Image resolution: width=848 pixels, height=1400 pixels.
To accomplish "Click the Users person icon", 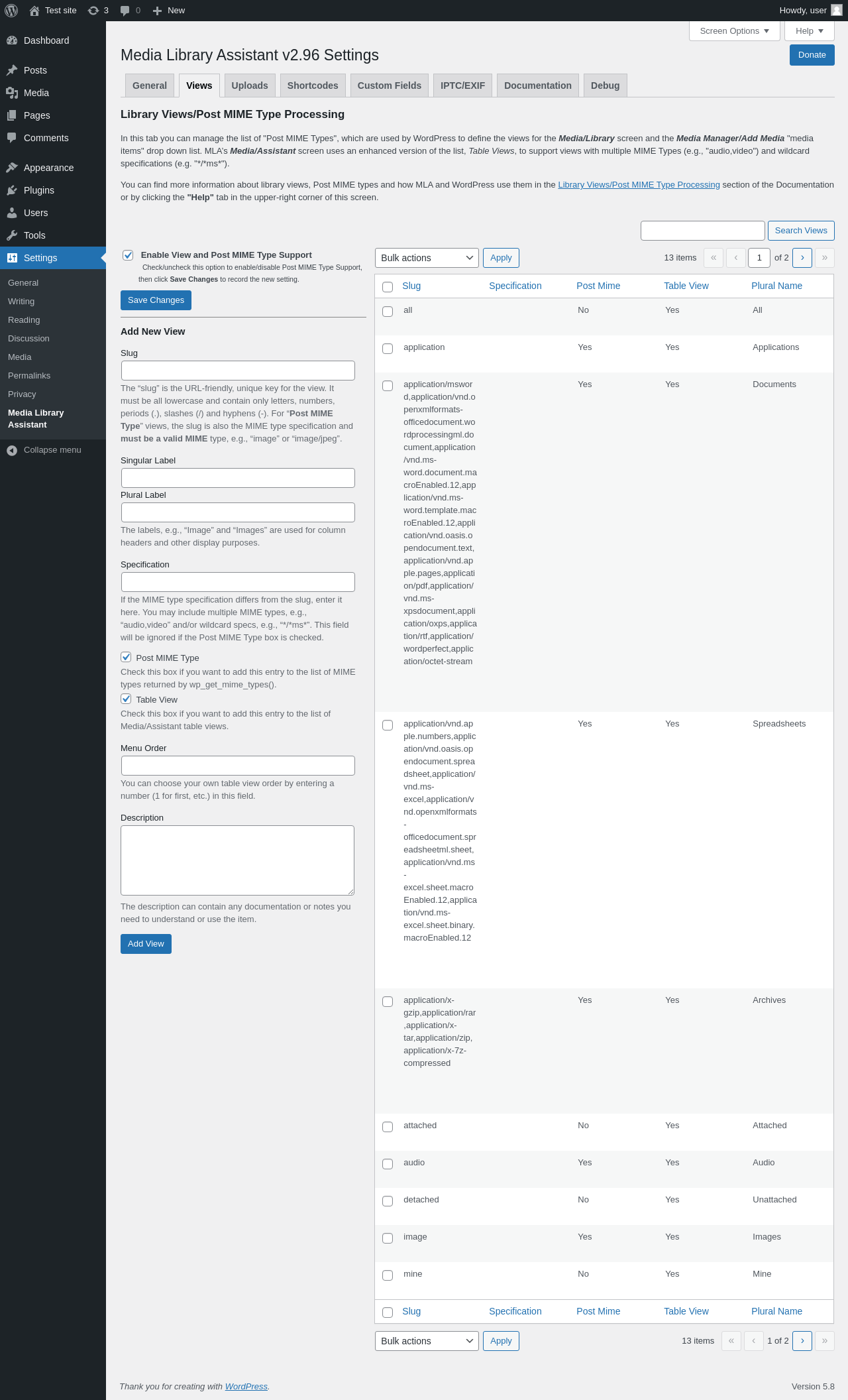I will (12, 213).
